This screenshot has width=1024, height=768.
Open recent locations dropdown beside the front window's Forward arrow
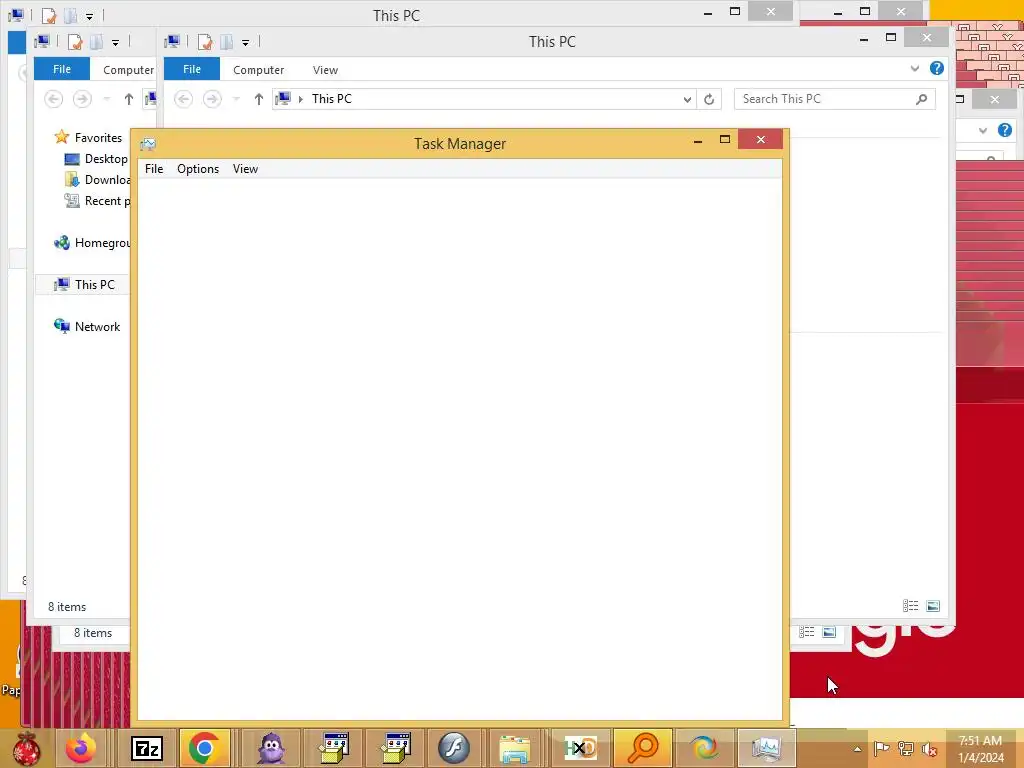coord(236,99)
